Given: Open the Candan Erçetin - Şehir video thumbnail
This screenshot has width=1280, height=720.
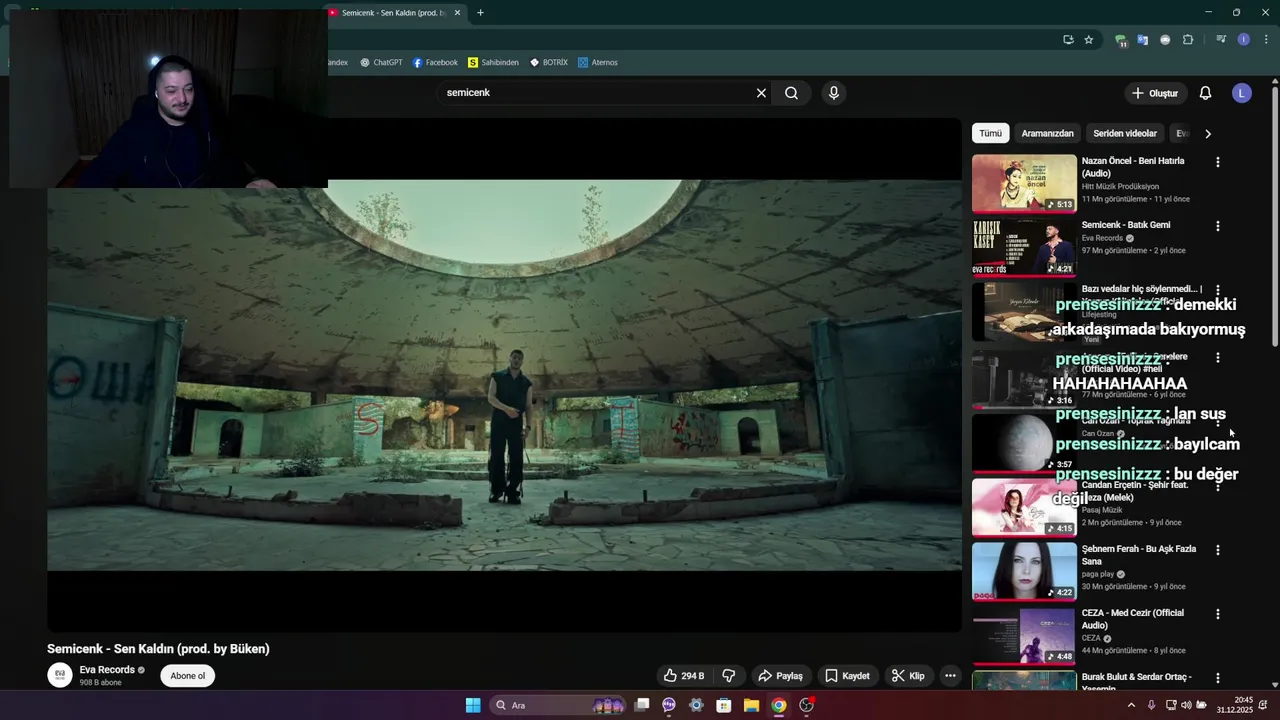Looking at the screenshot, I should coord(1024,508).
